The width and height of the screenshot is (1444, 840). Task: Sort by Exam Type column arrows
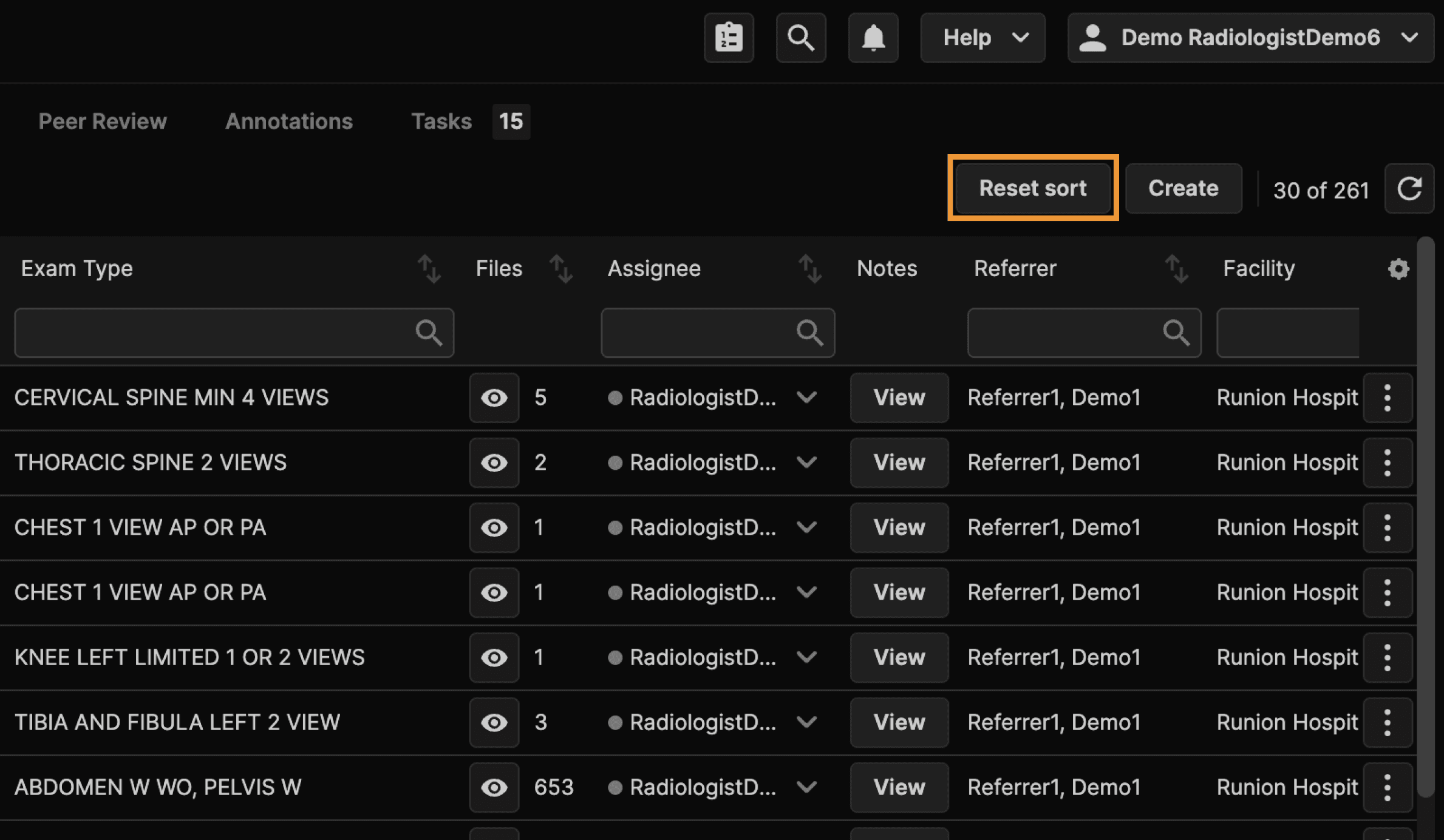click(429, 269)
